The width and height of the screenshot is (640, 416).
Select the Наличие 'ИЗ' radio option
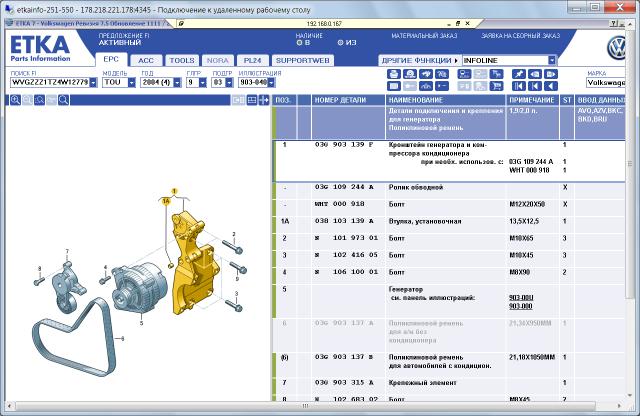click(340, 42)
